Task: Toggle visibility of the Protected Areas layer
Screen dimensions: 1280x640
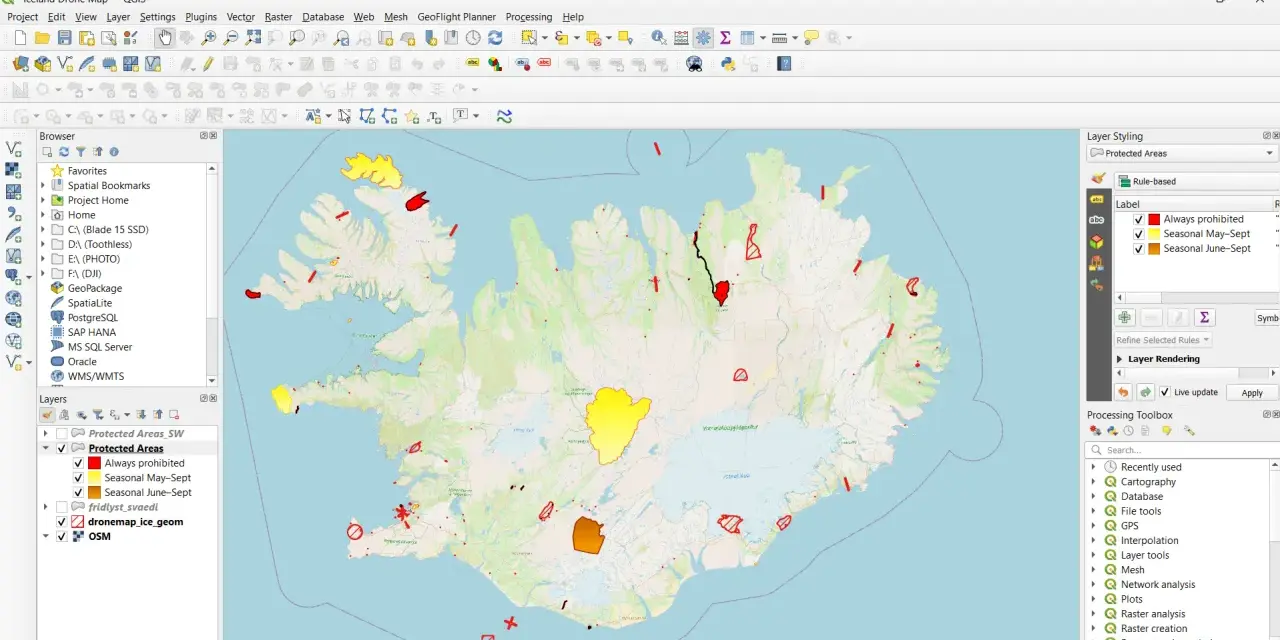Action: [62, 449]
